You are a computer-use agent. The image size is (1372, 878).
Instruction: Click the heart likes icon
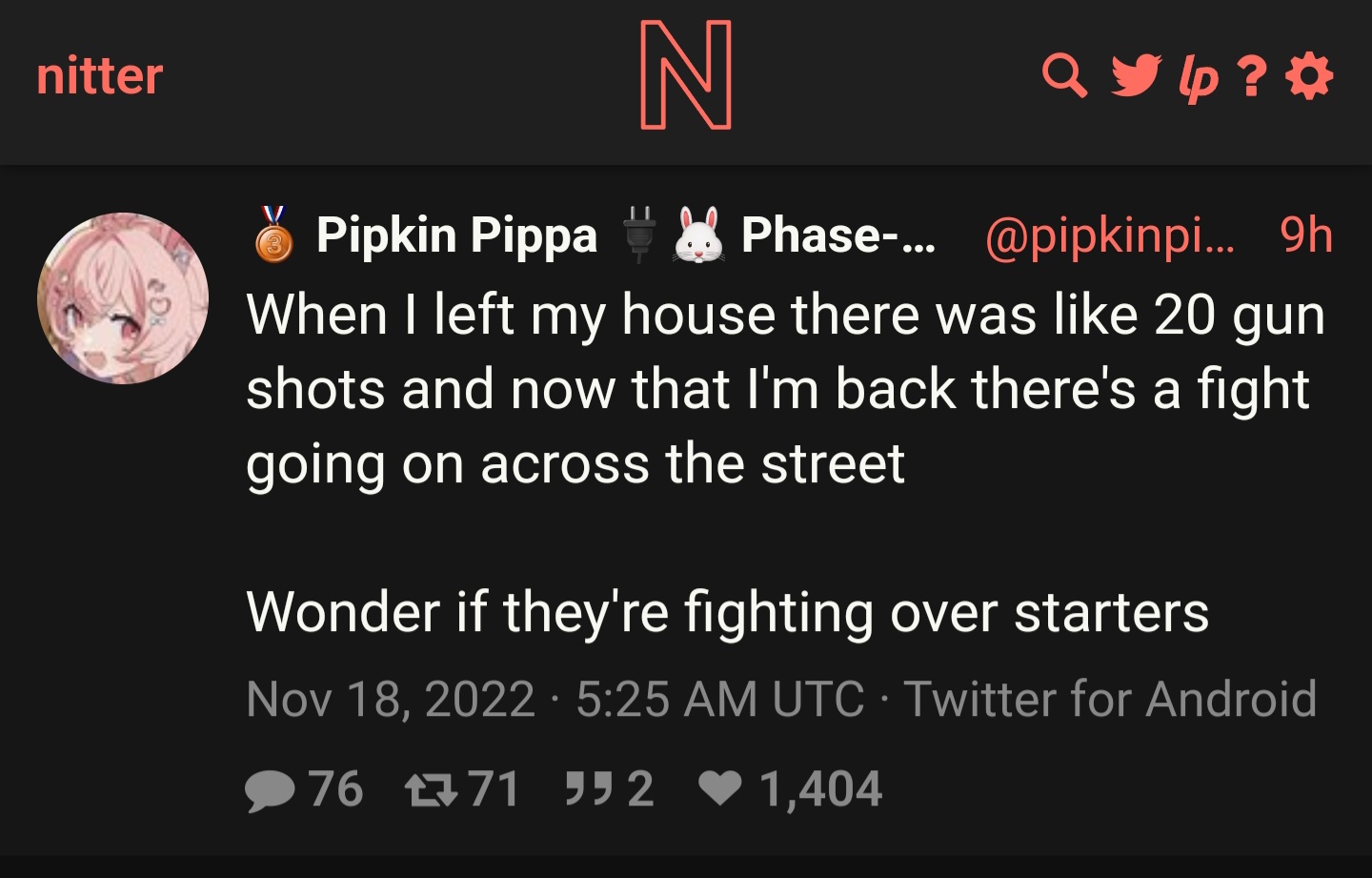720,788
